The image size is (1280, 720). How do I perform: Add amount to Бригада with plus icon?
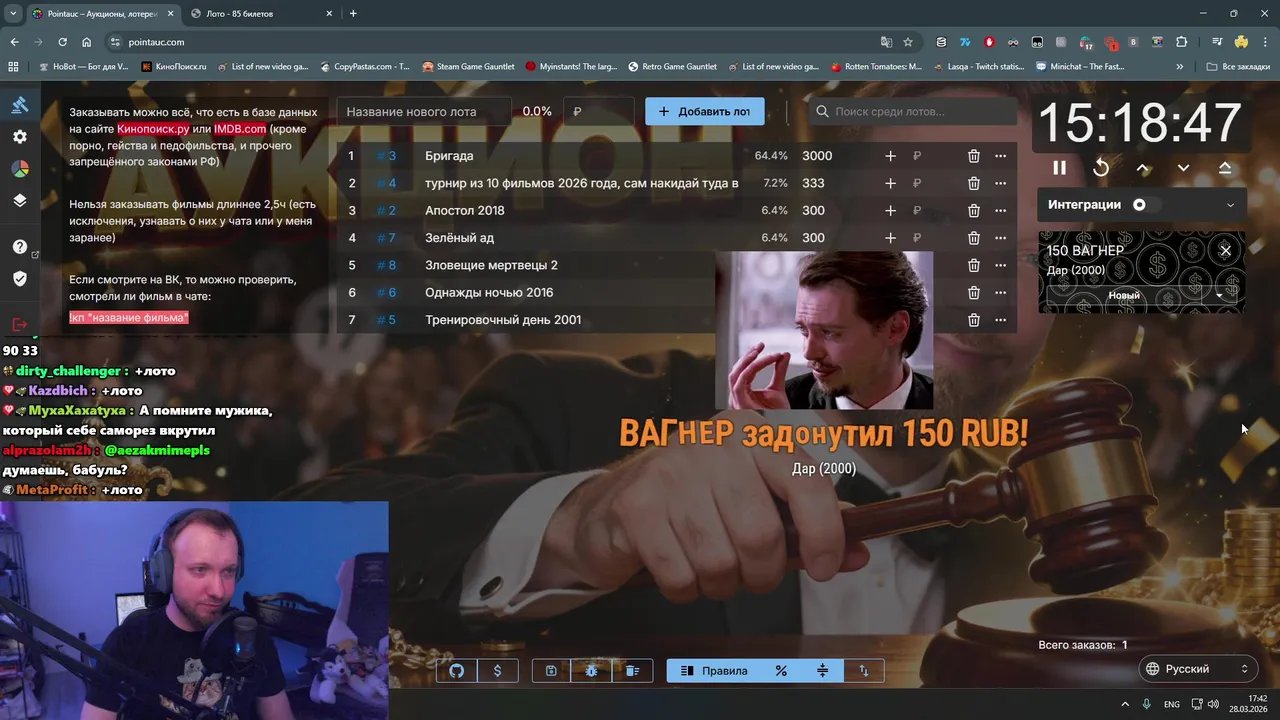click(x=890, y=156)
